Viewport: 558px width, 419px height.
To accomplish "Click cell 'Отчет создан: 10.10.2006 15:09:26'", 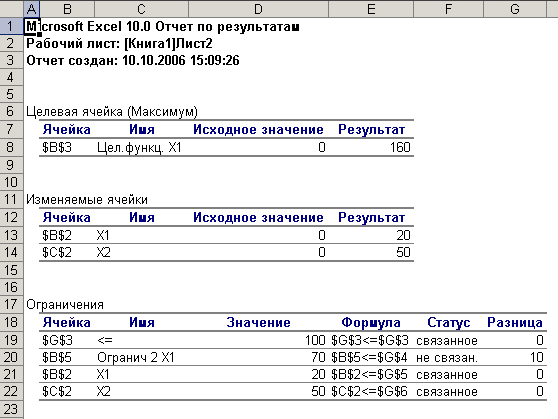I will point(133,61).
